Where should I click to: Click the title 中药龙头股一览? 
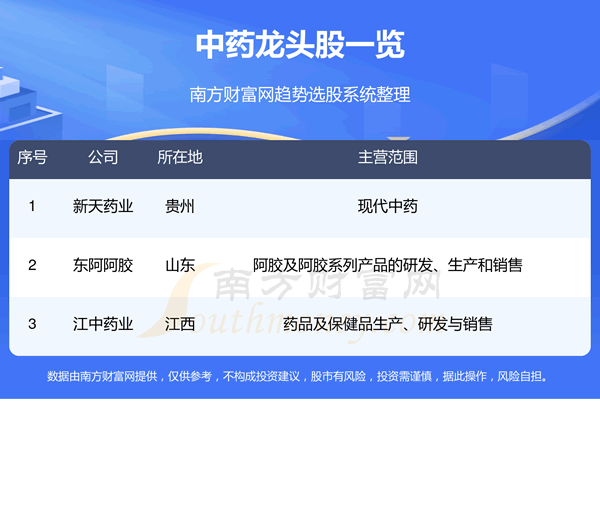point(300,45)
